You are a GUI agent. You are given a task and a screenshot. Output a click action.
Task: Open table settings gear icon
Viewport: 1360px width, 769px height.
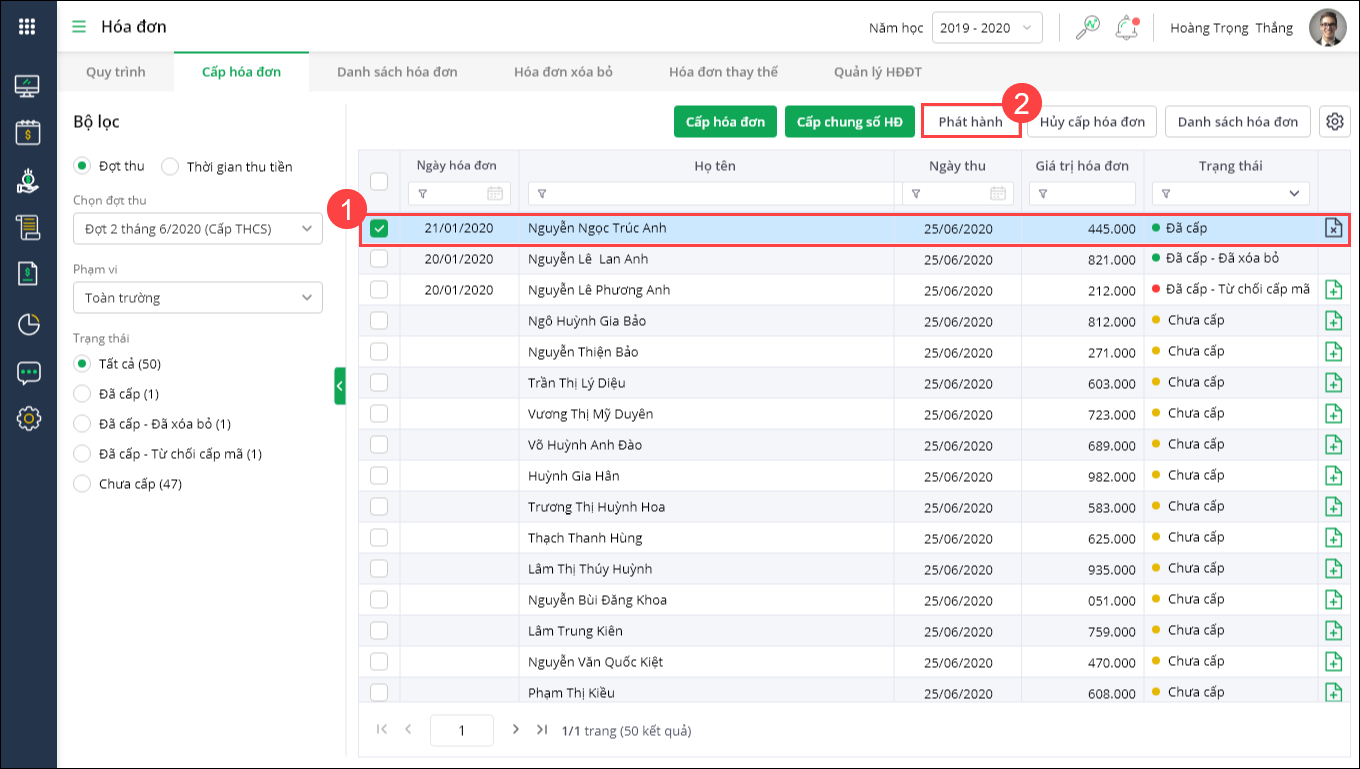(1334, 122)
